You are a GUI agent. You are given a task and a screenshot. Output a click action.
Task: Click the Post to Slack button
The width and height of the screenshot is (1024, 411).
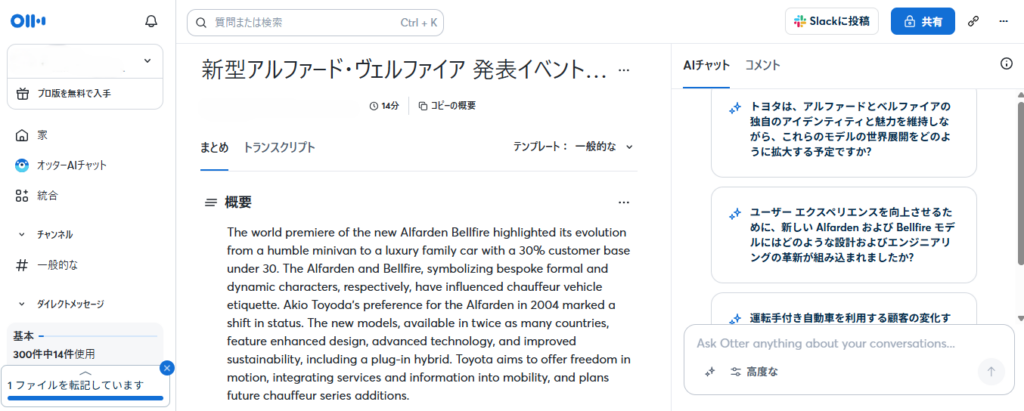pos(832,21)
